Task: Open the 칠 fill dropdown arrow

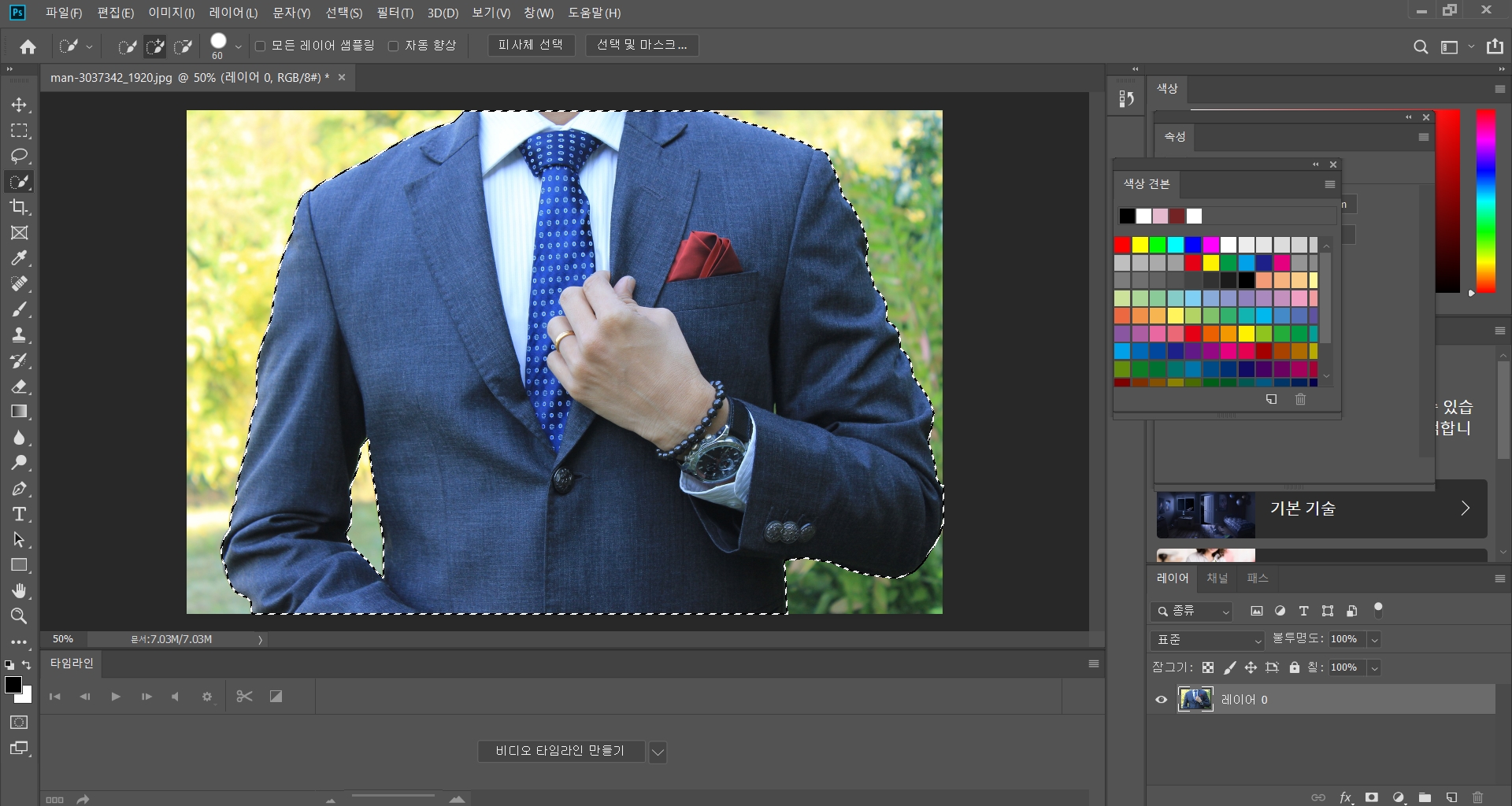Action: 1374,668
